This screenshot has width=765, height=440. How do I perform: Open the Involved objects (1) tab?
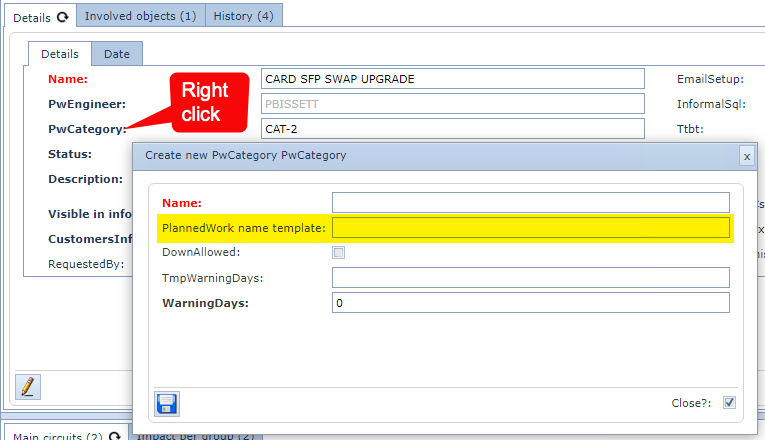click(140, 16)
